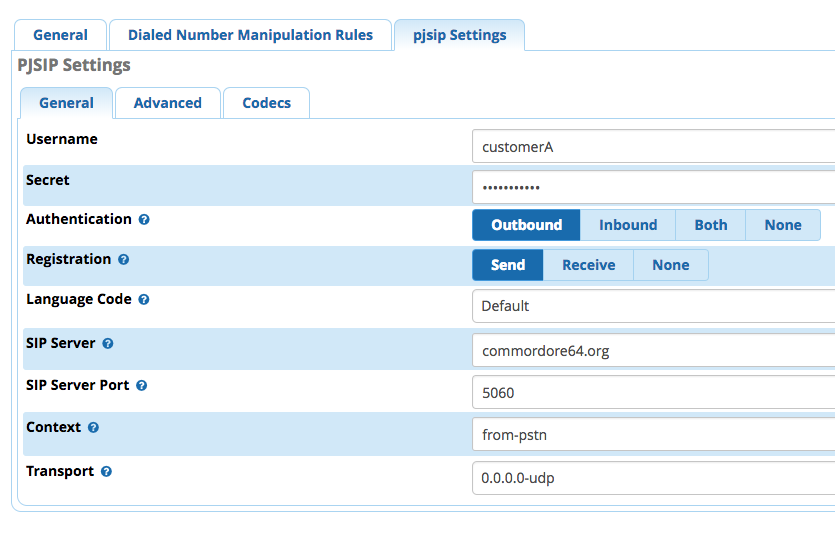
Task: View help for Context field
Action: [x=93, y=428]
